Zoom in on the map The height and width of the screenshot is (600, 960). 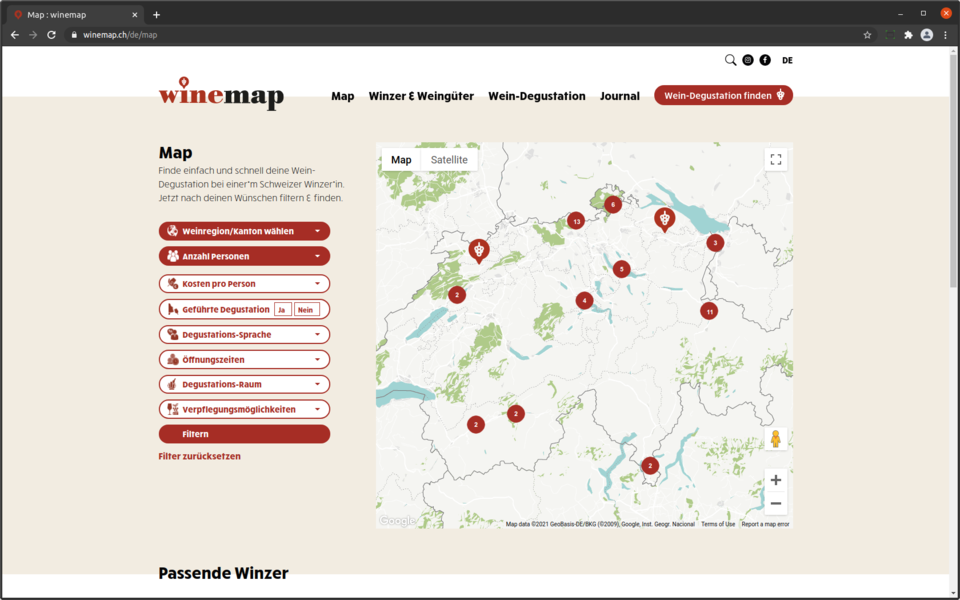coord(776,480)
